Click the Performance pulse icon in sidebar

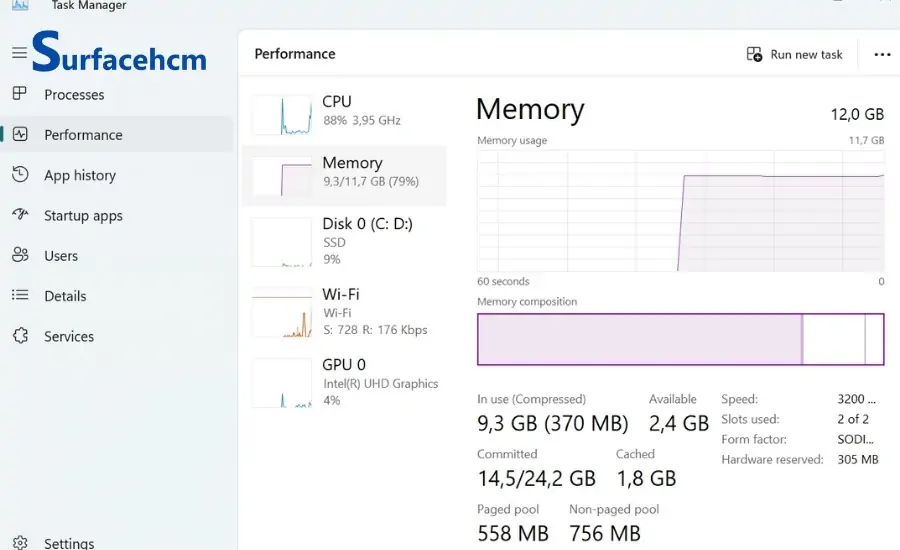coord(20,134)
